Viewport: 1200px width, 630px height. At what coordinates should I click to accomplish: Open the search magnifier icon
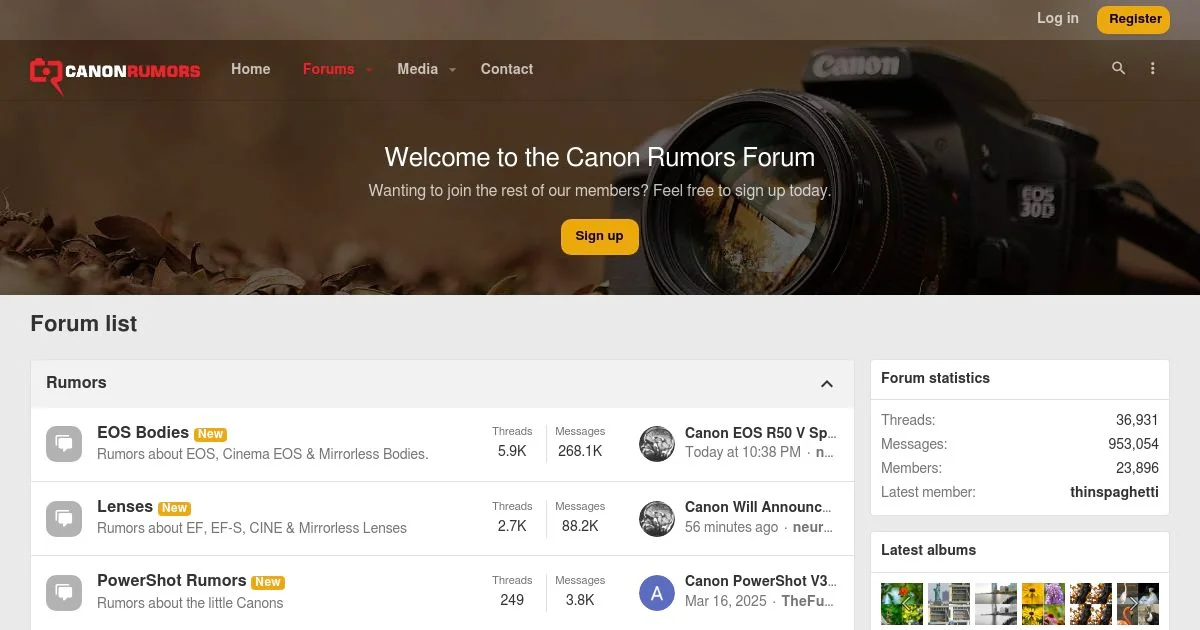(1118, 68)
